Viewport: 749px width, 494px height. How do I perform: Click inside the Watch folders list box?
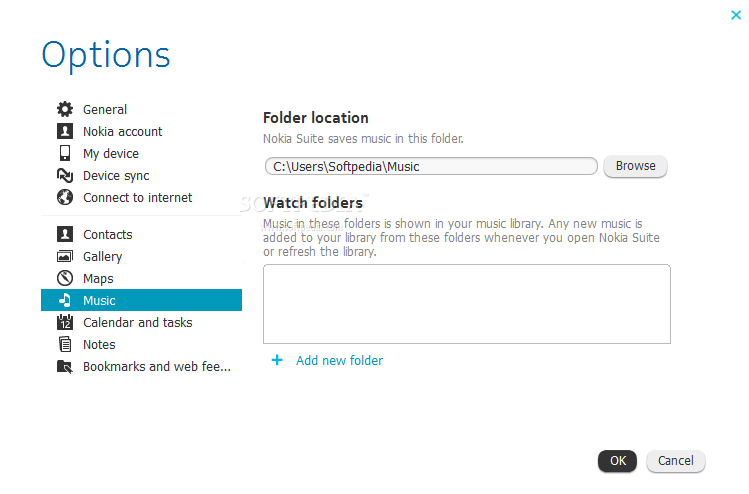[x=467, y=304]
